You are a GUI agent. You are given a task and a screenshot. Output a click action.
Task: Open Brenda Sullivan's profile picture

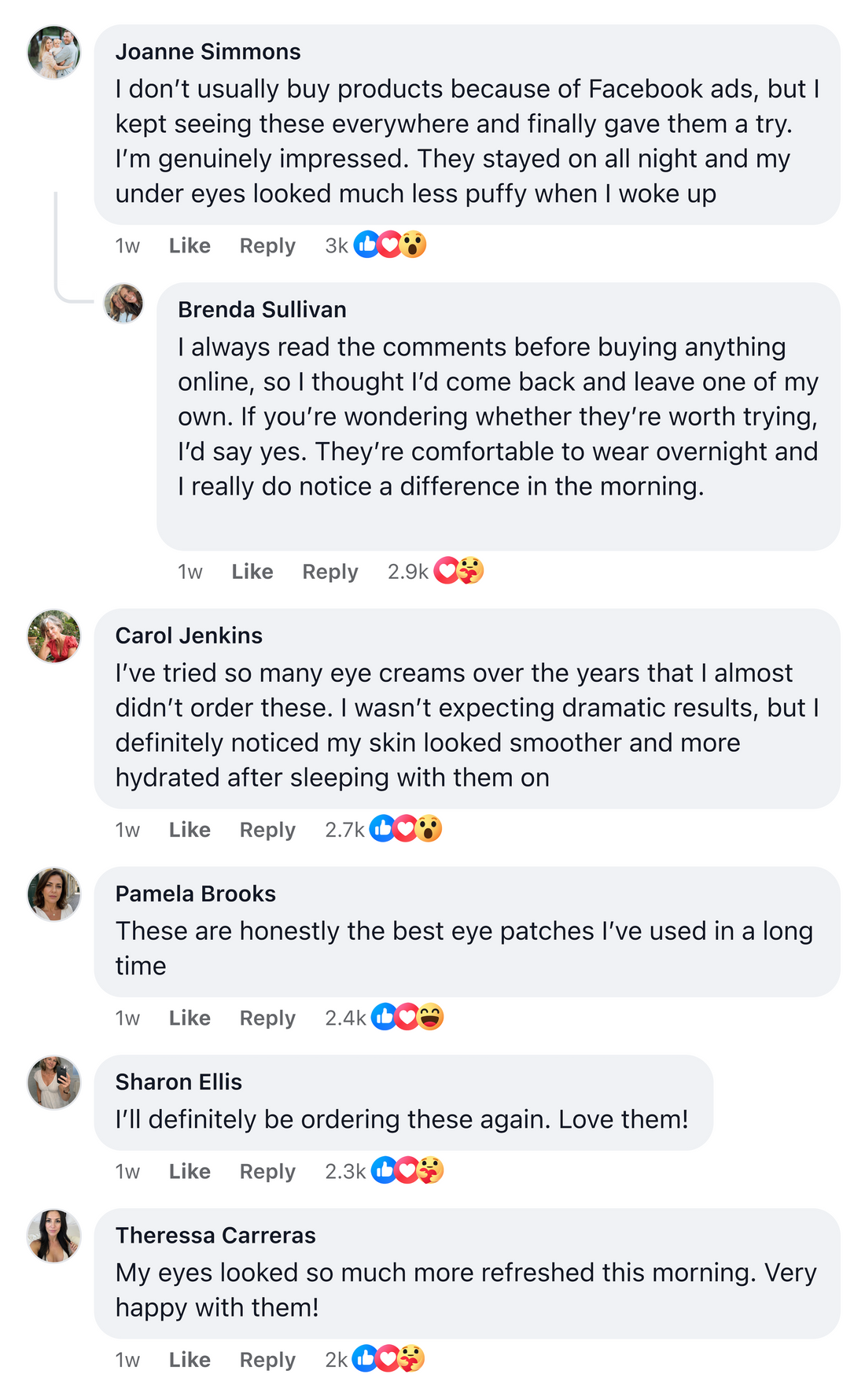(124, 304)
